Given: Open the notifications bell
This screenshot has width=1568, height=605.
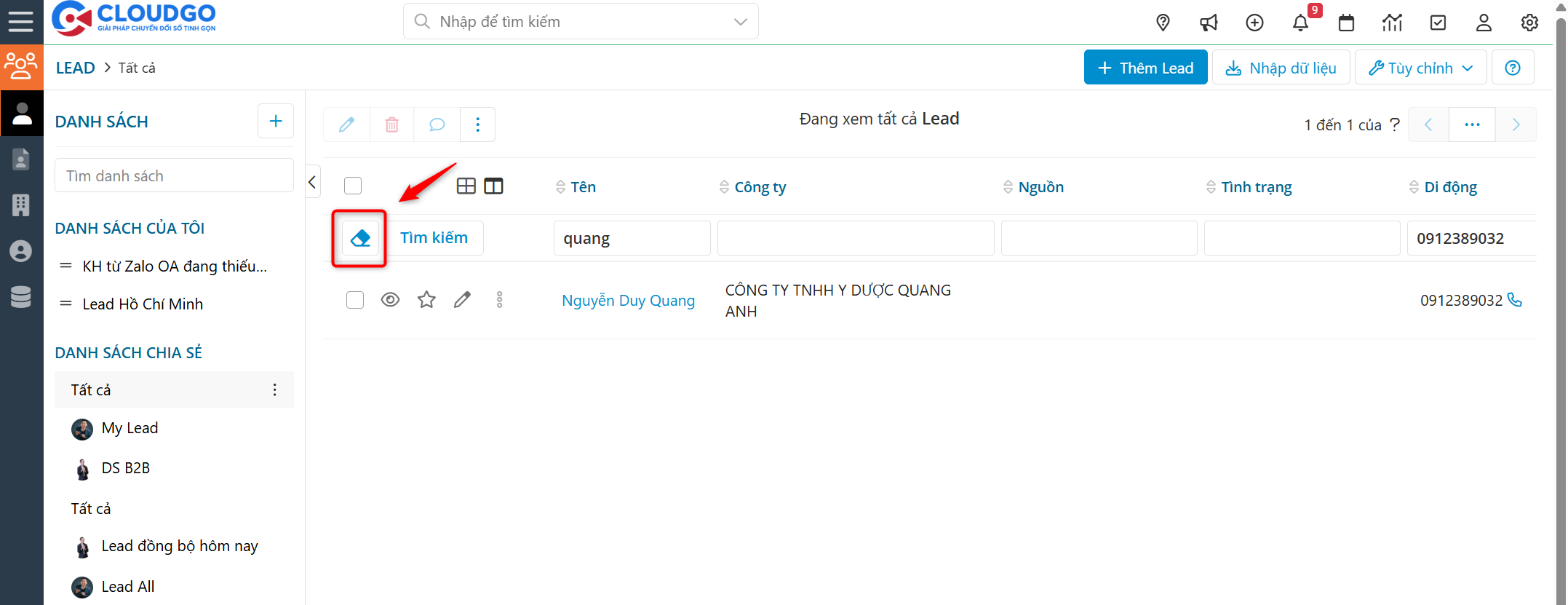Looking at the screenshot, I should [x=1300, y=23].
